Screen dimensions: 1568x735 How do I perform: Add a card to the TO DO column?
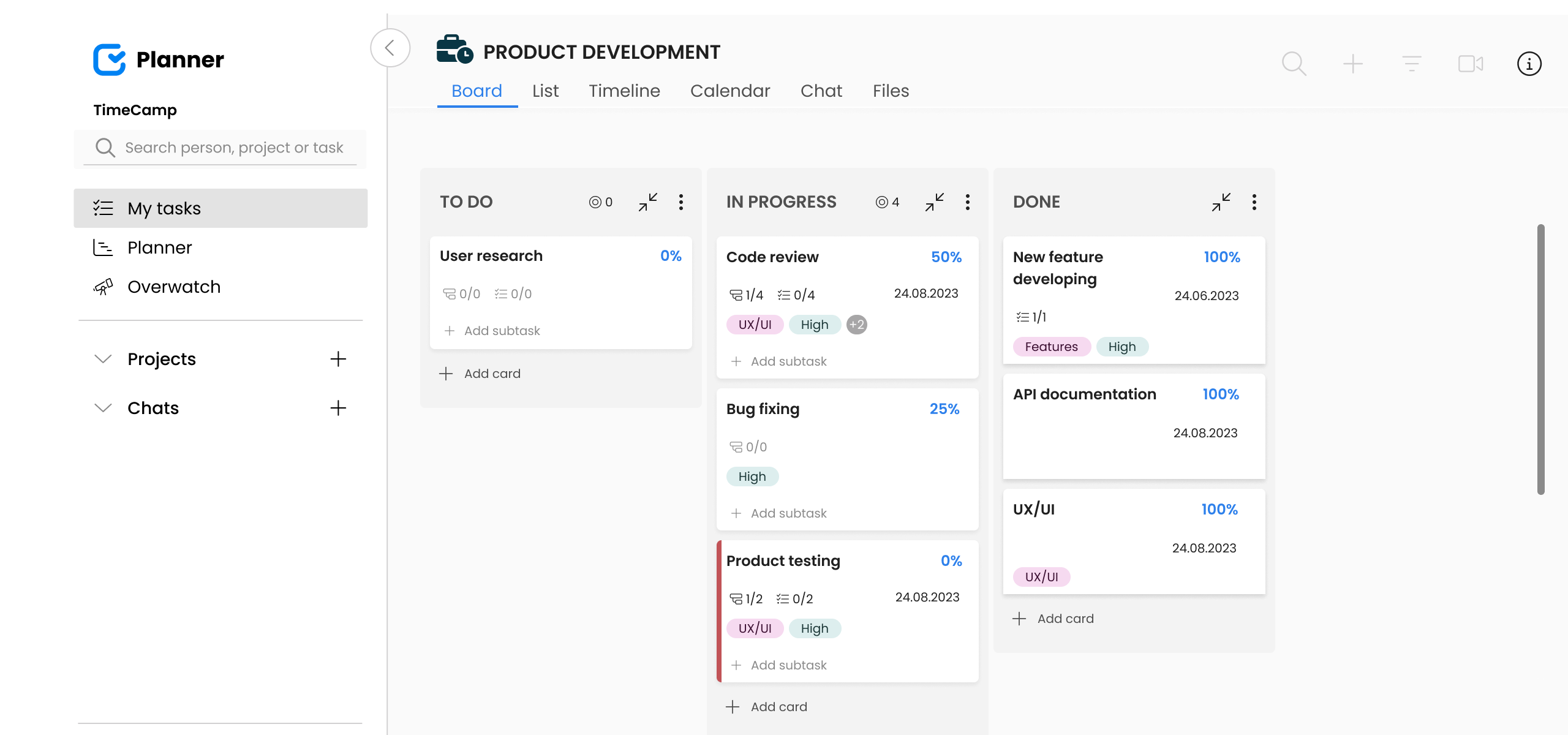pyautogui.click(x=480, y=374)
